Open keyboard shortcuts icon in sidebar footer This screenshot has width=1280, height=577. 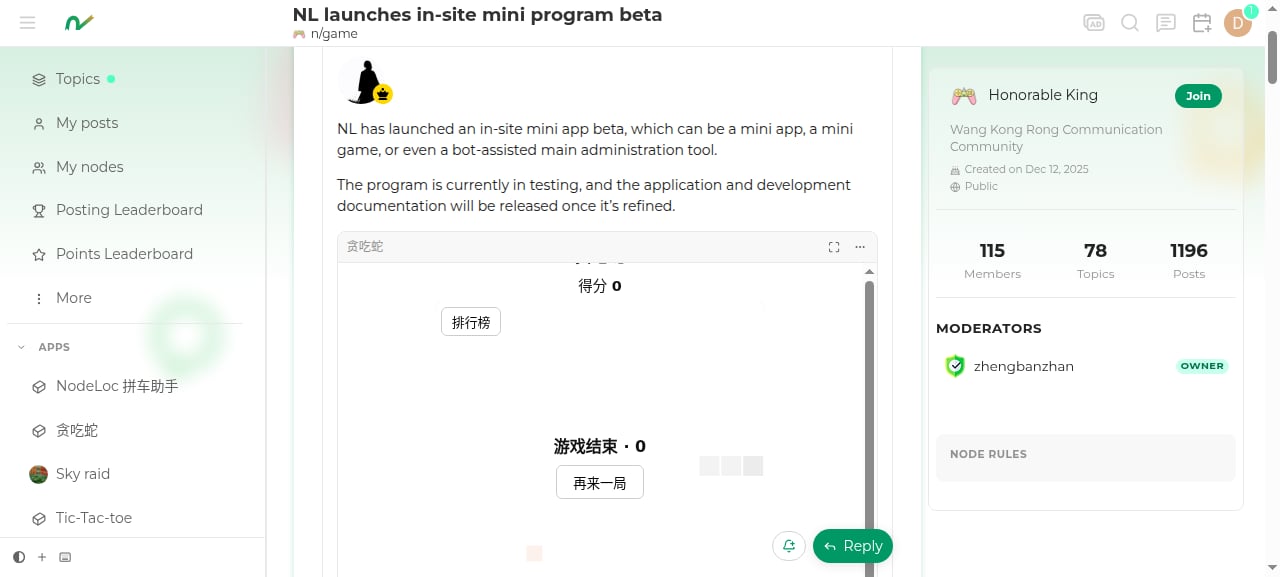coord(65,557)
